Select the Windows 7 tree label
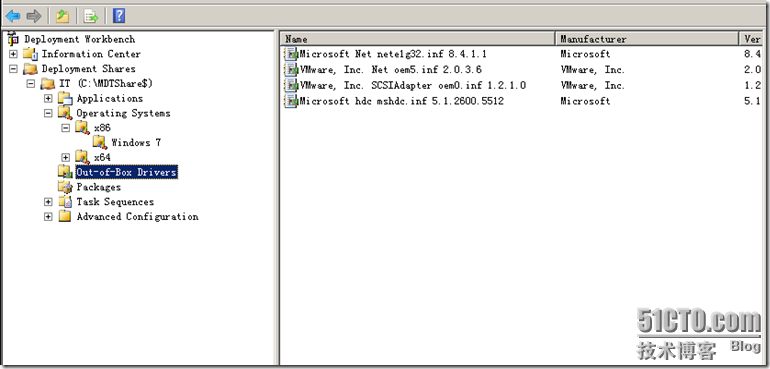 tap(137, 142)
